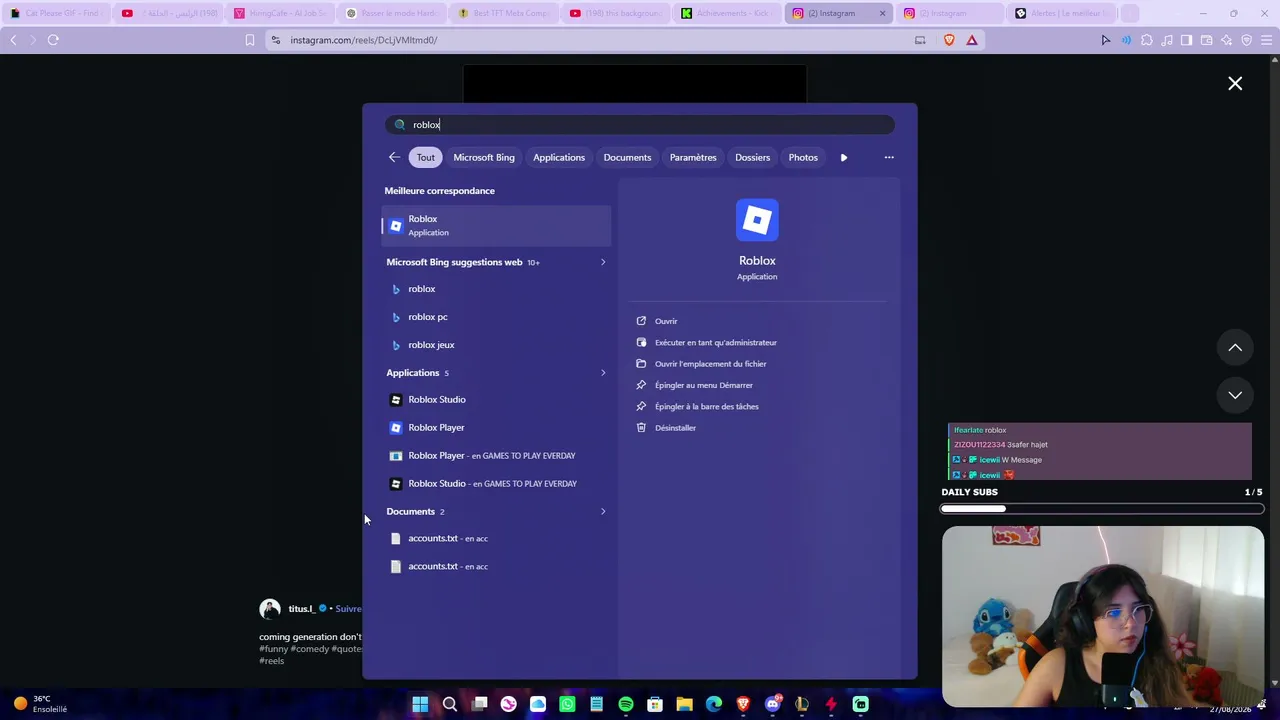Switch to the Microsoft Bing filter tab
This screenshot has height=720, width=1280.
(x=484, y=157)
